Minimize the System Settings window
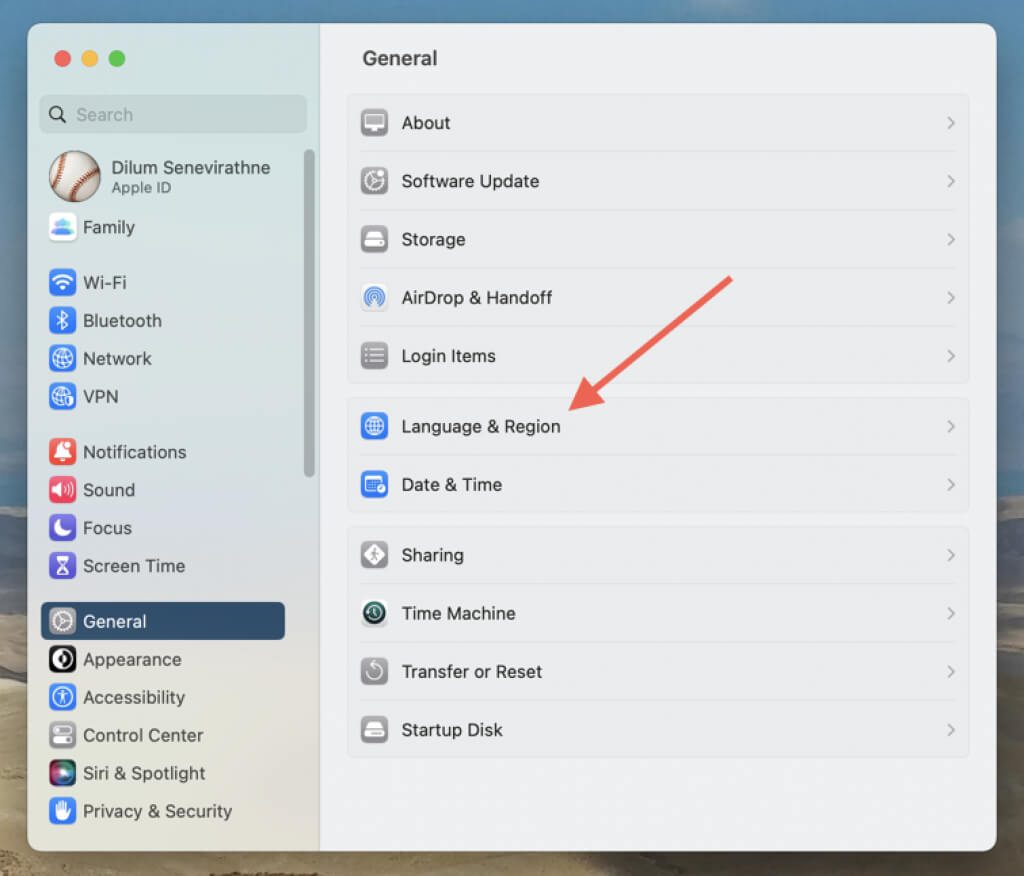 point(89,59)
